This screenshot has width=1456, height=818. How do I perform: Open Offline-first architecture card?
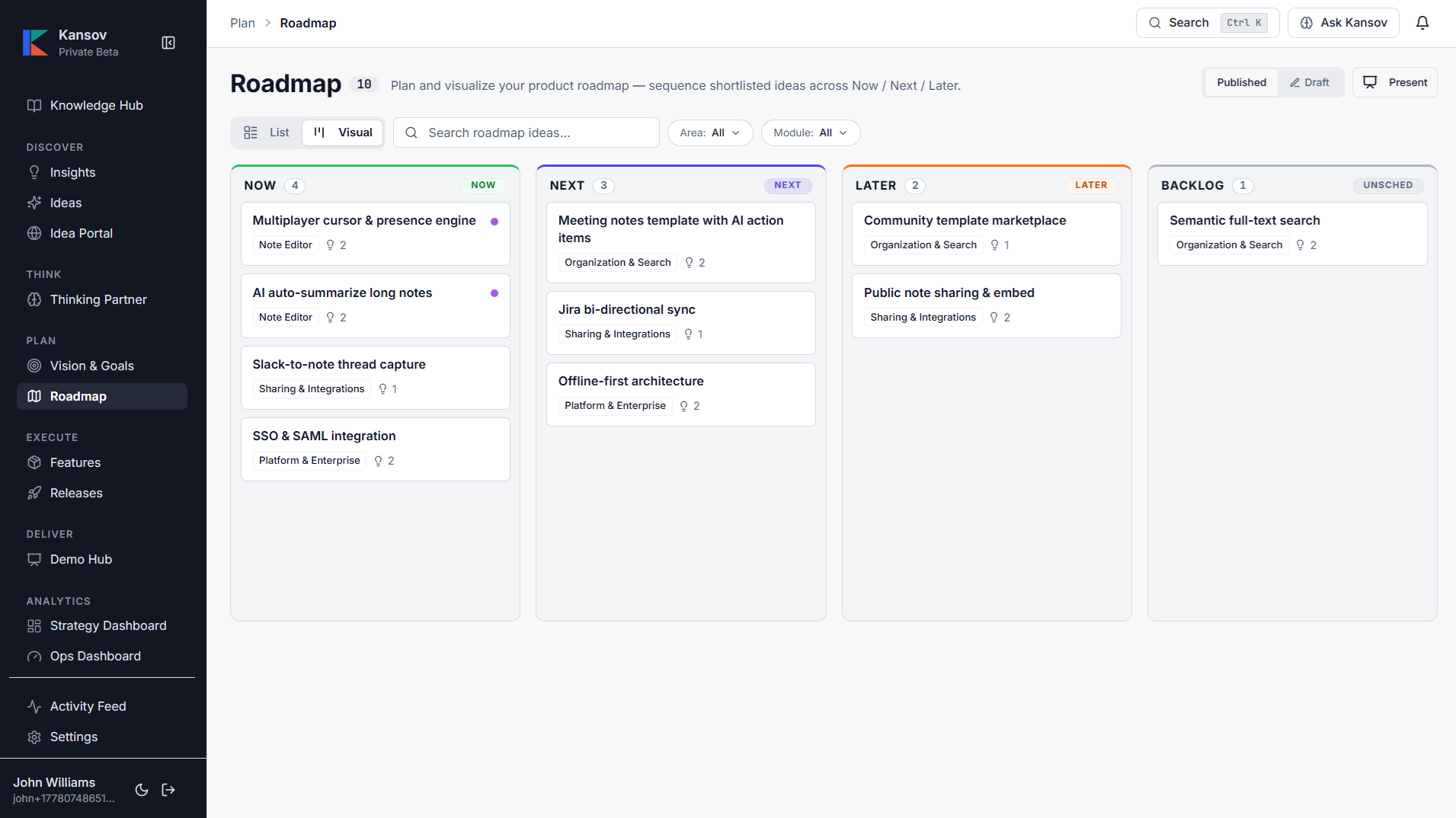pyautogui.click(x=681, y=395)
